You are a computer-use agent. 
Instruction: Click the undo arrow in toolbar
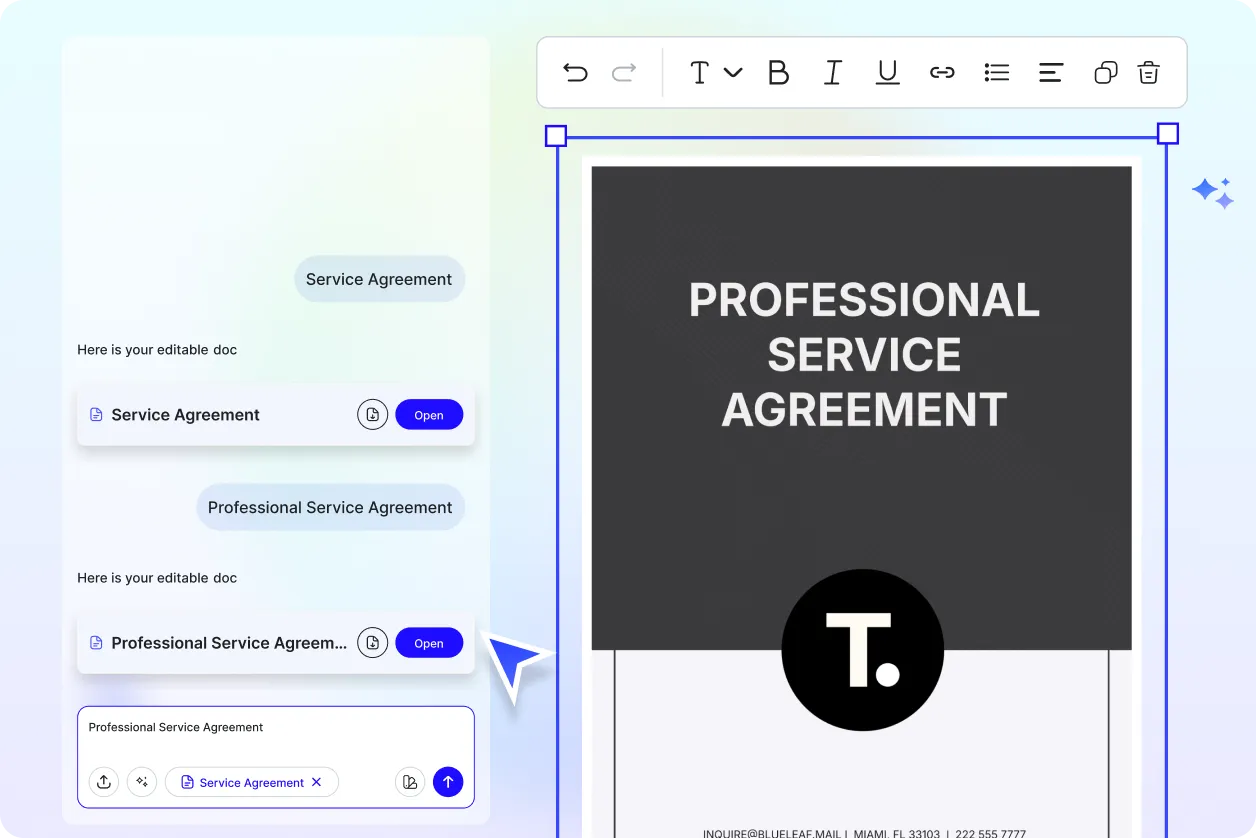[575, 72]
